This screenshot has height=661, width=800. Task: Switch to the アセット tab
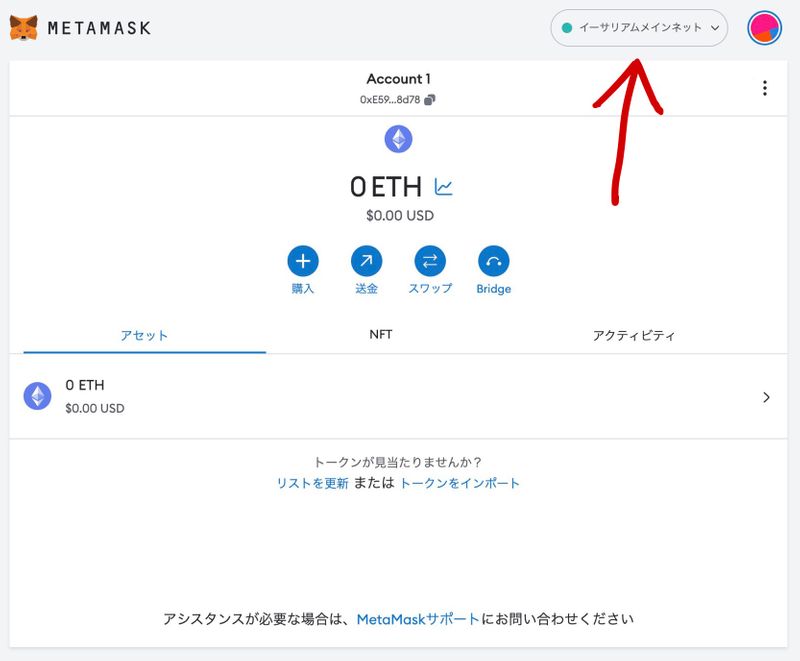click(x=144, y=336)
